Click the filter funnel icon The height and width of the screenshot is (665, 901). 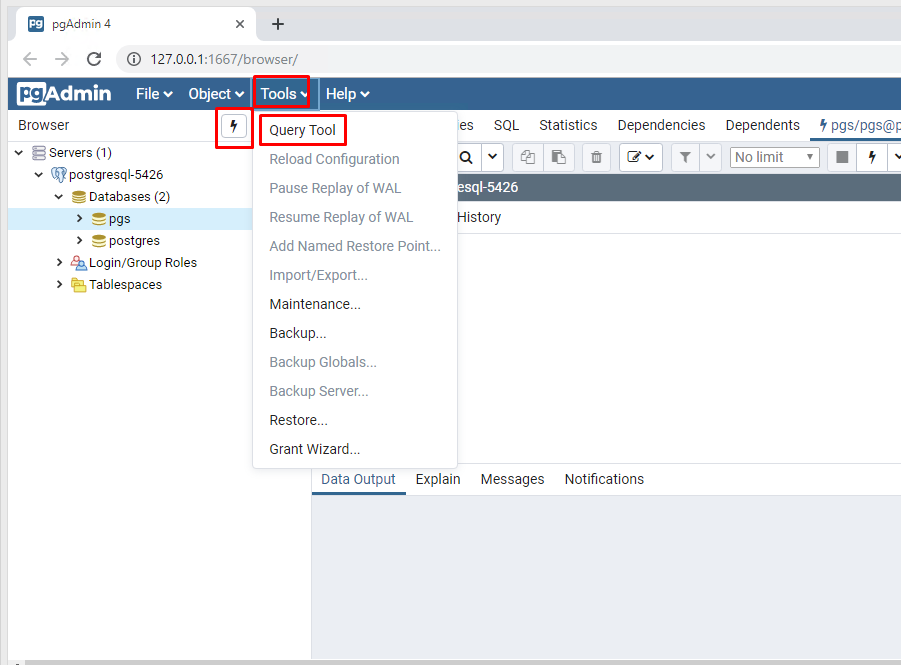point(685,157)
